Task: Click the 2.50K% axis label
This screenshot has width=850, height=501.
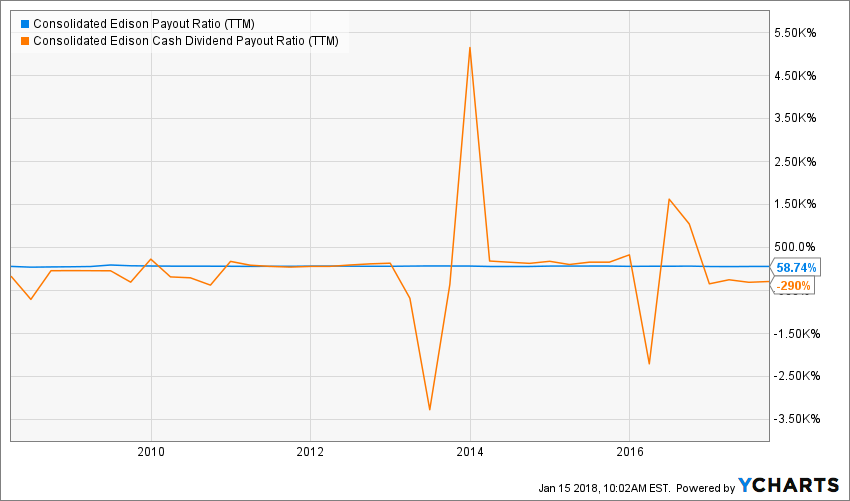Action: coord(796,162)
